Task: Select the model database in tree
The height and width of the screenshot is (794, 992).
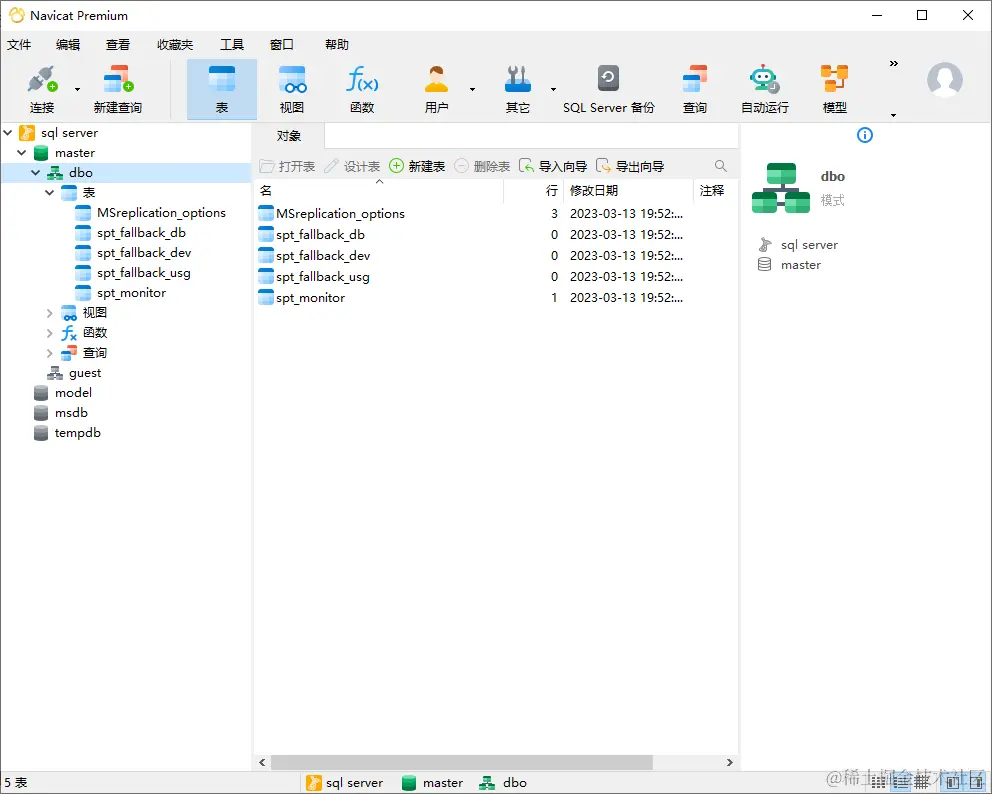Action: [73, 393]
